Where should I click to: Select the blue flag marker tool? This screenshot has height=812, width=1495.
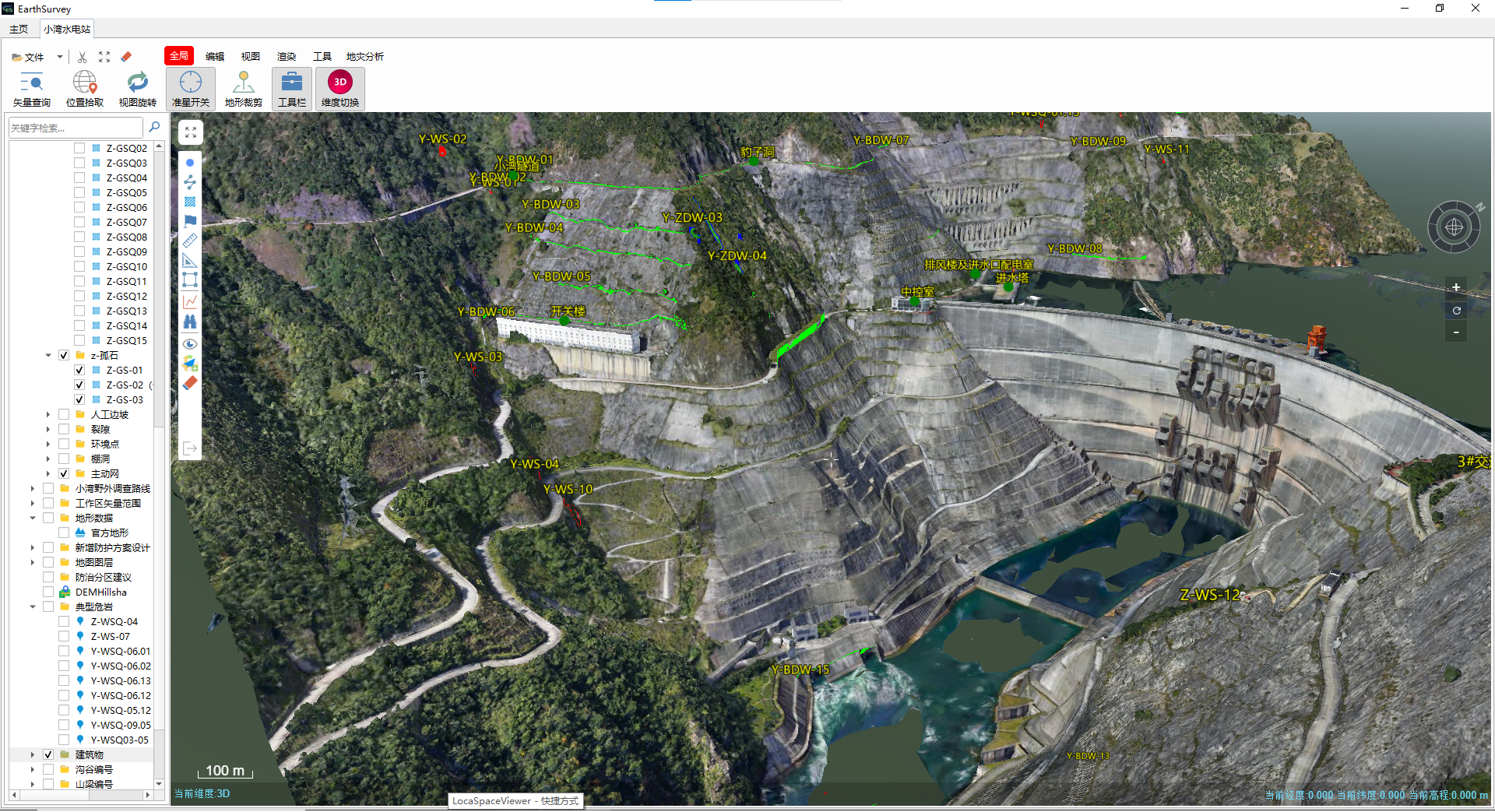tap(190, 221)
